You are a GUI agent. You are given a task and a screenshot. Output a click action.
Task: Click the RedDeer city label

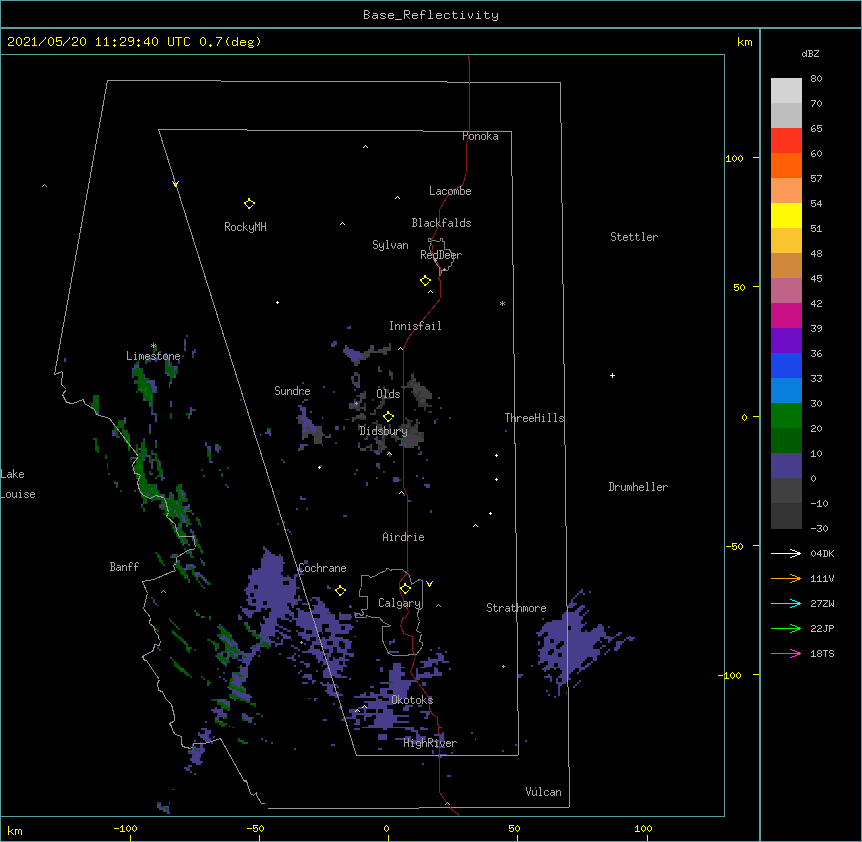441,255
